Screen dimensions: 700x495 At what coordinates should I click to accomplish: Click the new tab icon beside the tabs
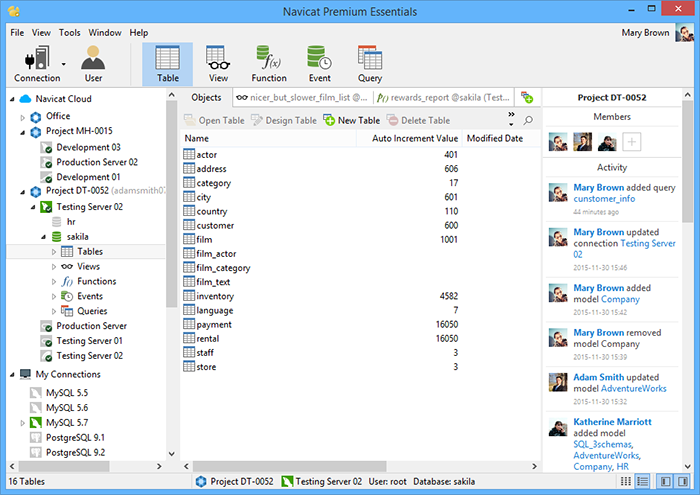pos(527,97)
